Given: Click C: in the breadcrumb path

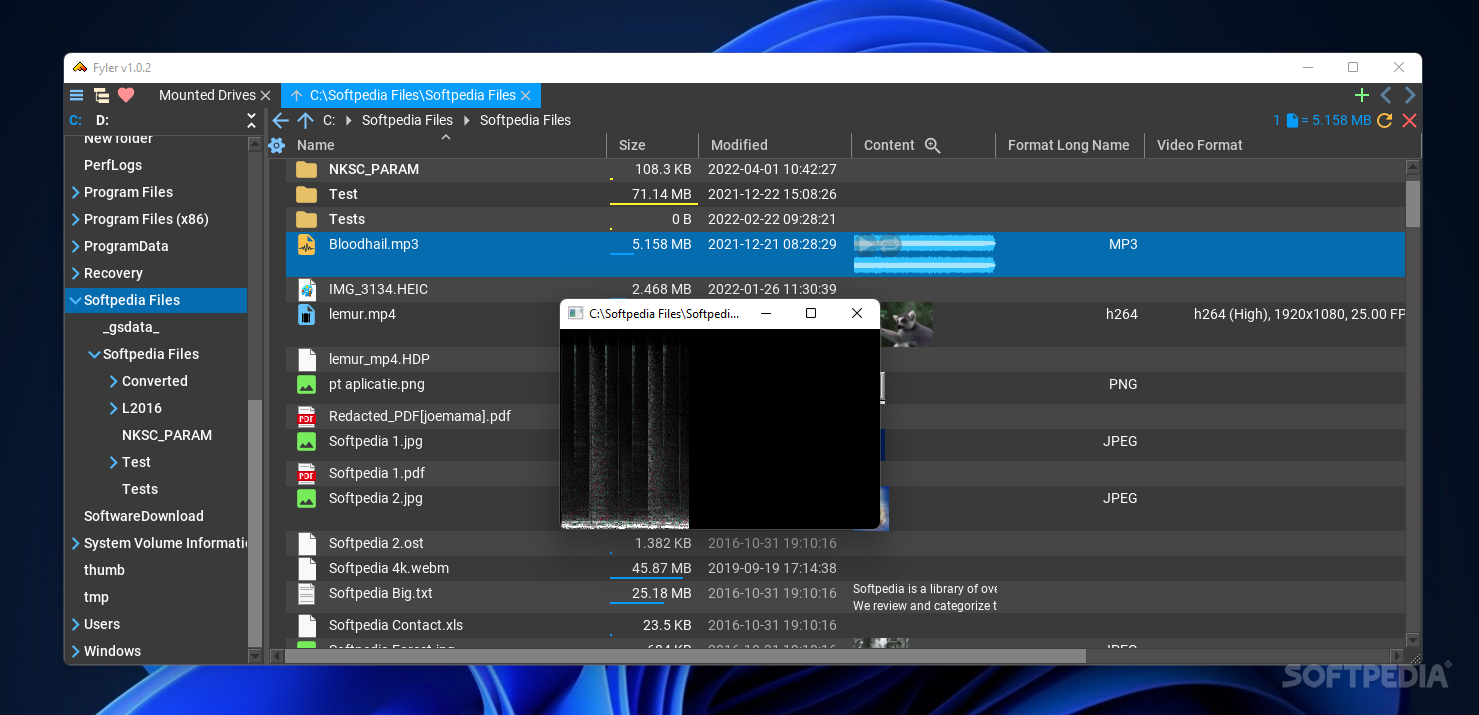Looking at the screenshot, I should tap(329, 120).
